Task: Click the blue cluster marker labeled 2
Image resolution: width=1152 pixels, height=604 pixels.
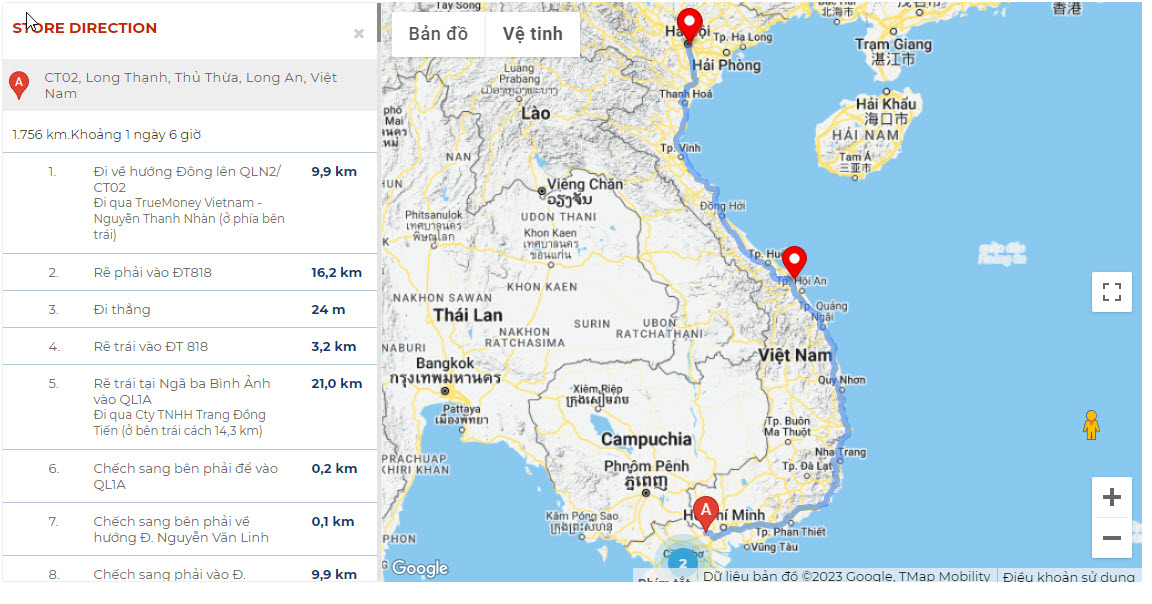Action: (682, 563)
